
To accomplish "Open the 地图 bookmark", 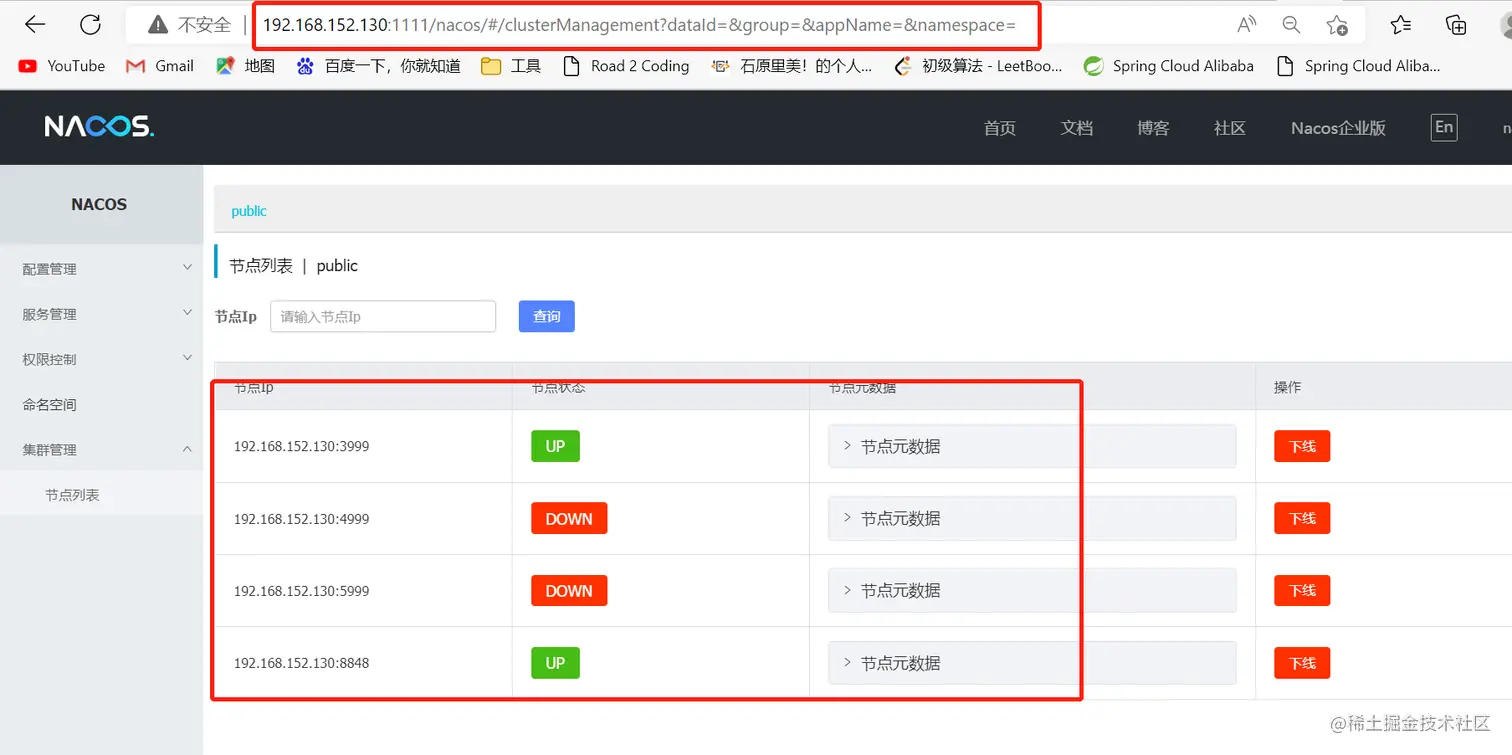I will click(x=245, y=66).
